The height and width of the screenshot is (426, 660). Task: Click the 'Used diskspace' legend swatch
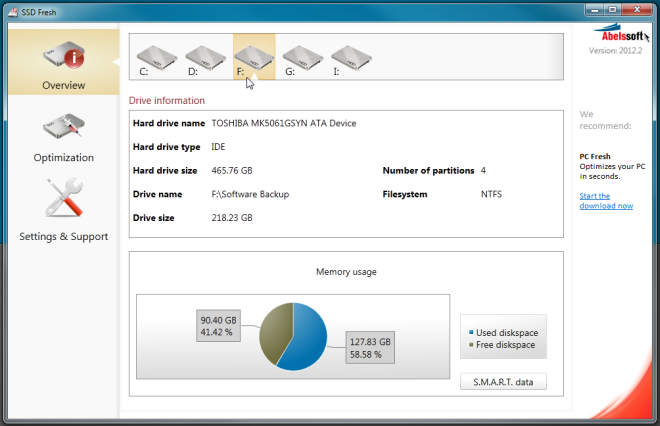pos(471,332)
